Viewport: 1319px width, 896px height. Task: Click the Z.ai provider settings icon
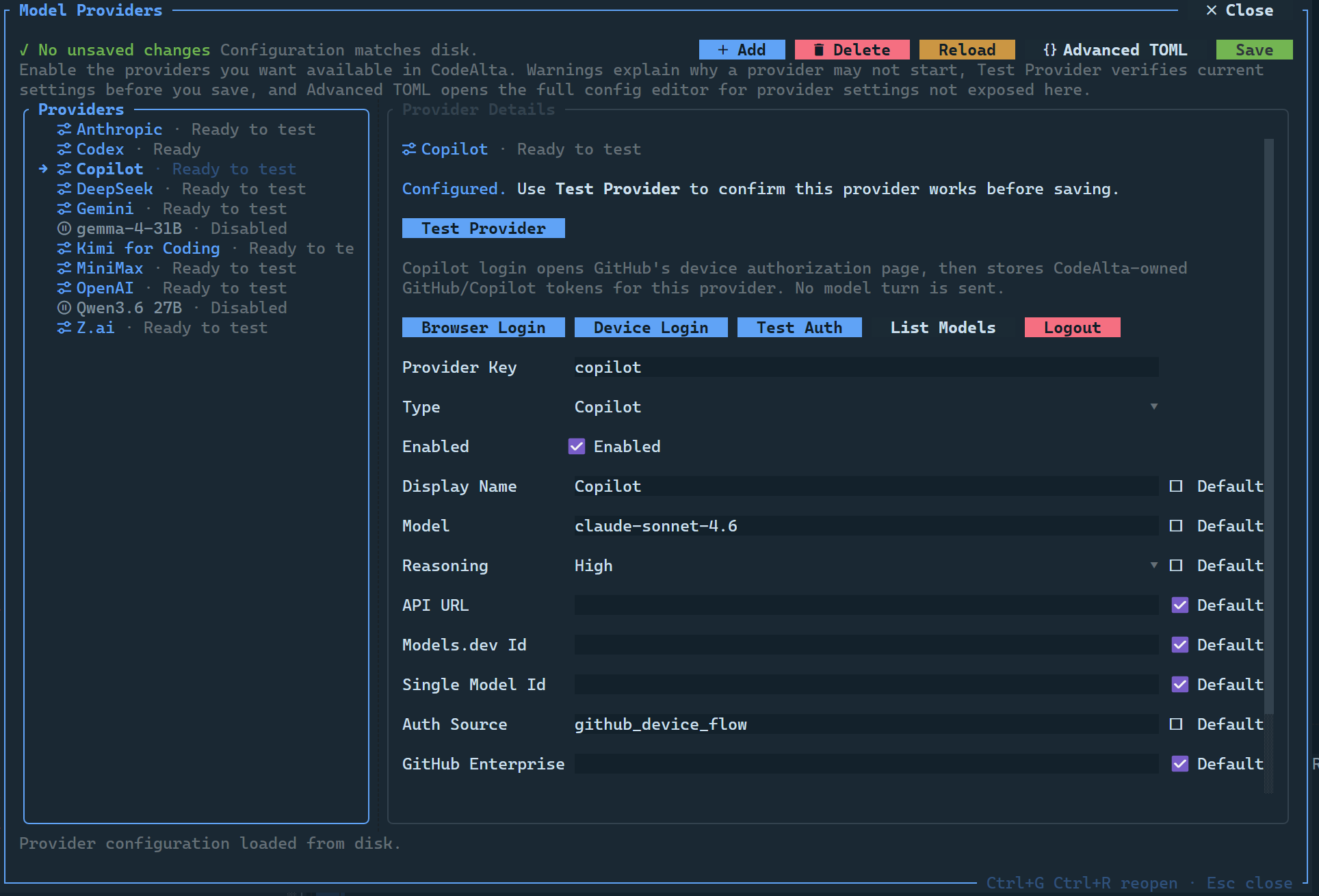click(64, 328)
